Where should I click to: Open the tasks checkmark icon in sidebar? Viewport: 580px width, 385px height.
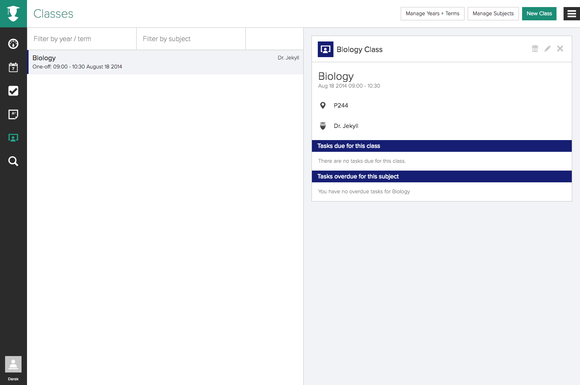pos(13,91)
